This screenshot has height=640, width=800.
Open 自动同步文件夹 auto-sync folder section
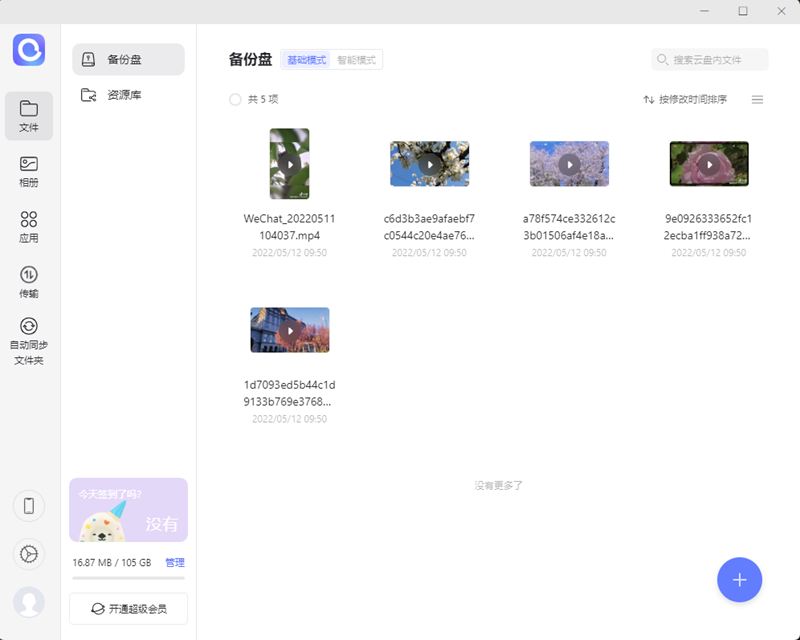pyautogui.click(x=29, y=340)
